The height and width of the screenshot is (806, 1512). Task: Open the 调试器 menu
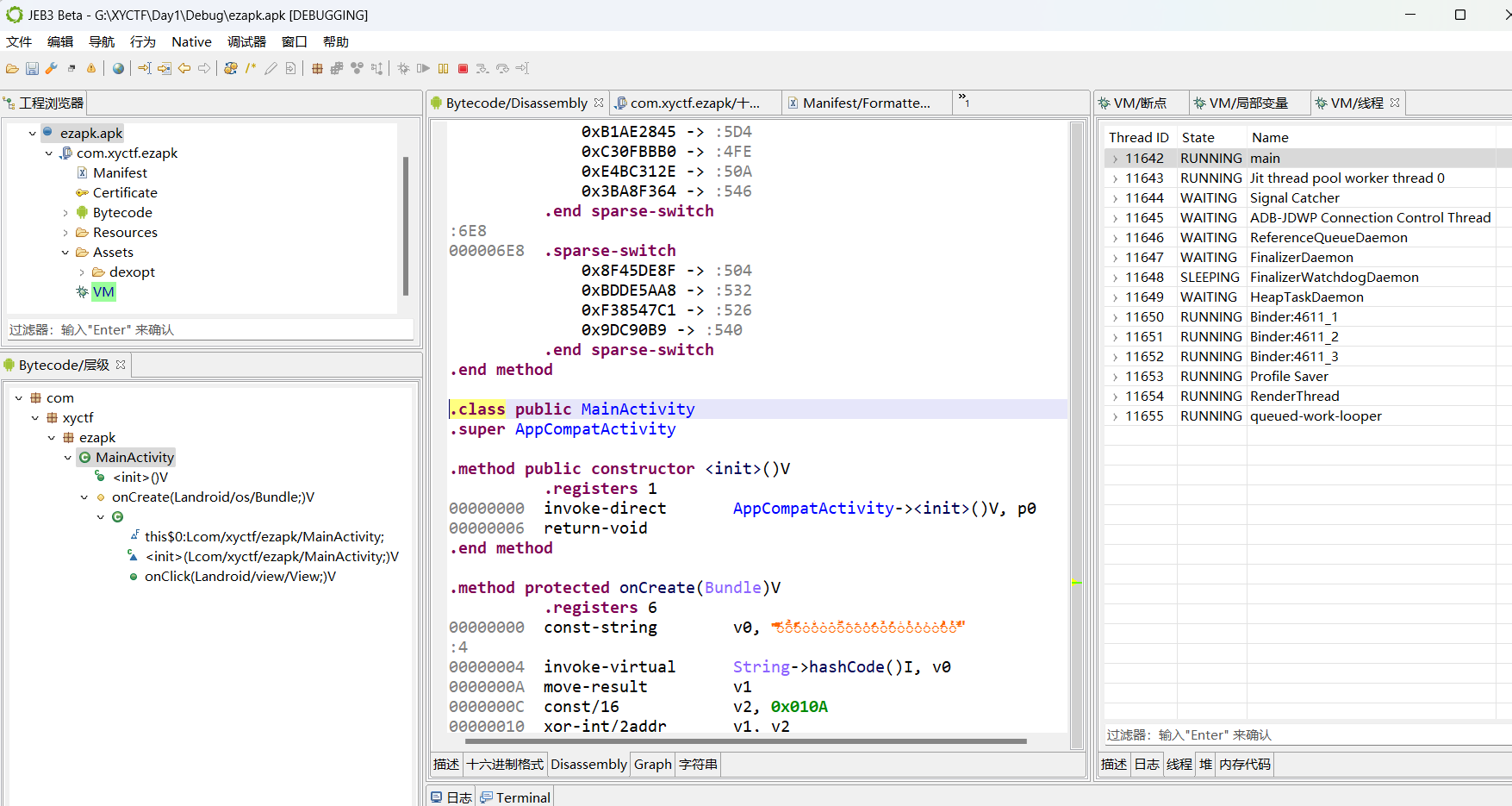pos(247,41)
